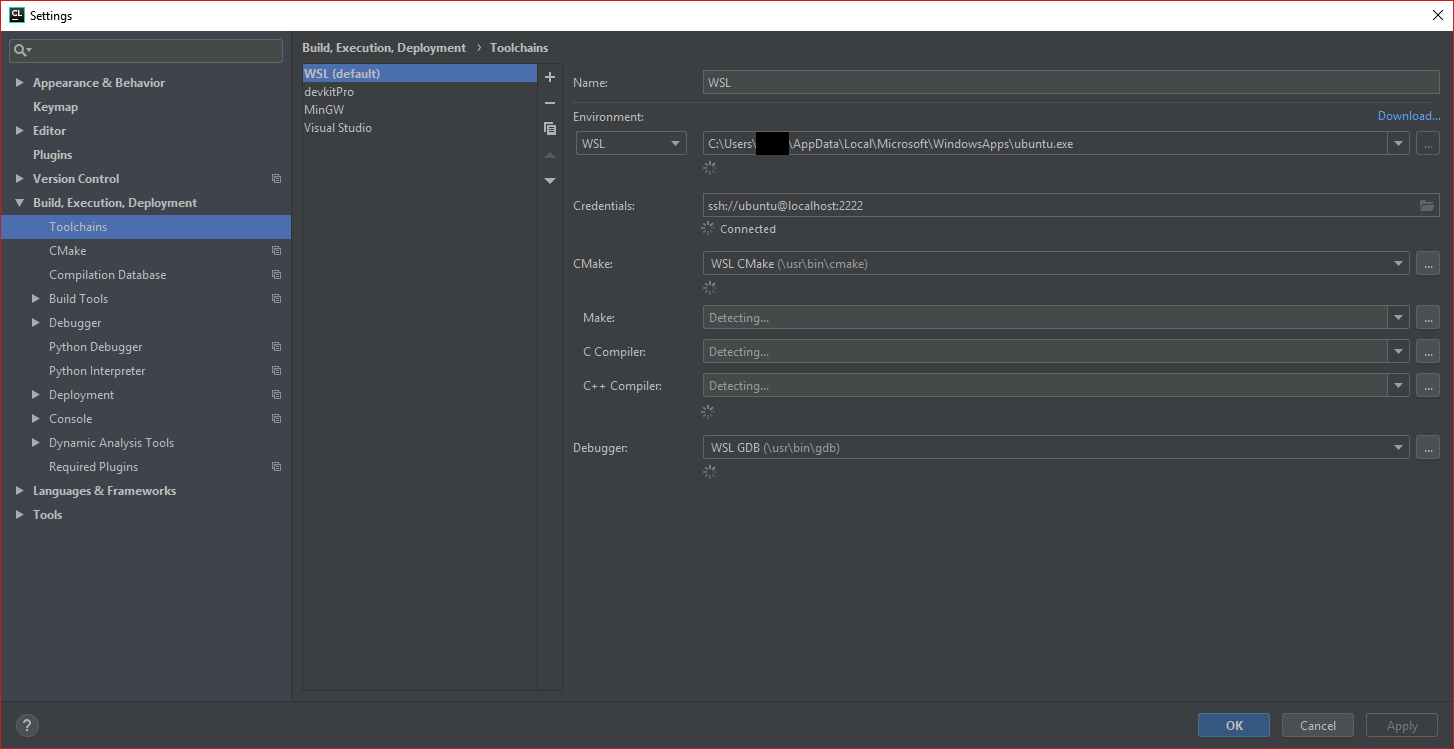Screen dimensions: 1454x749
Task: Click the Apply button
Action: point(1401,726)
